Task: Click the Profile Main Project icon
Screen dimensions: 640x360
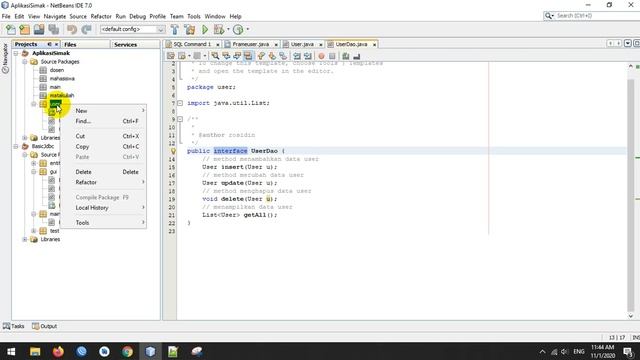Action: coord(238,29)
